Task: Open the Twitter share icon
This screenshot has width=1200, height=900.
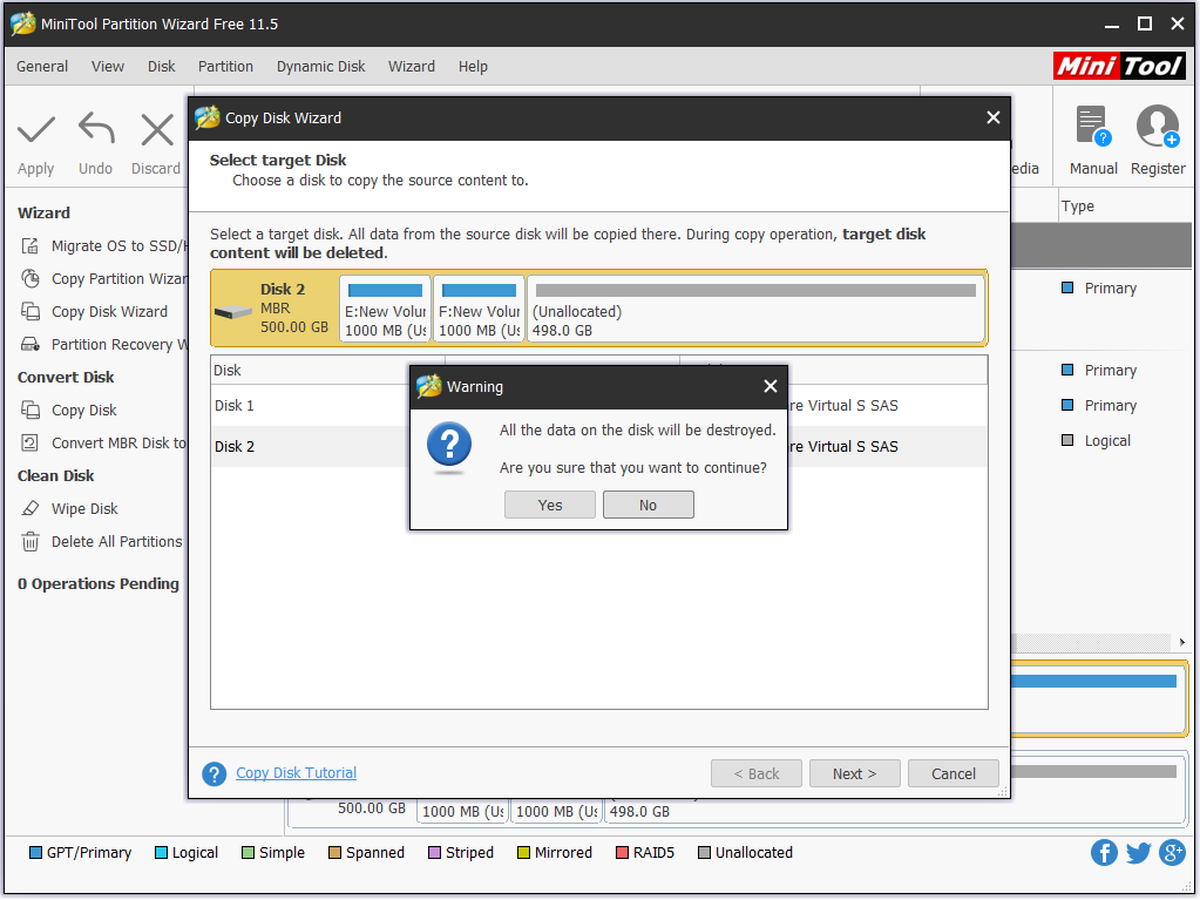Action: click(1138, 853)
